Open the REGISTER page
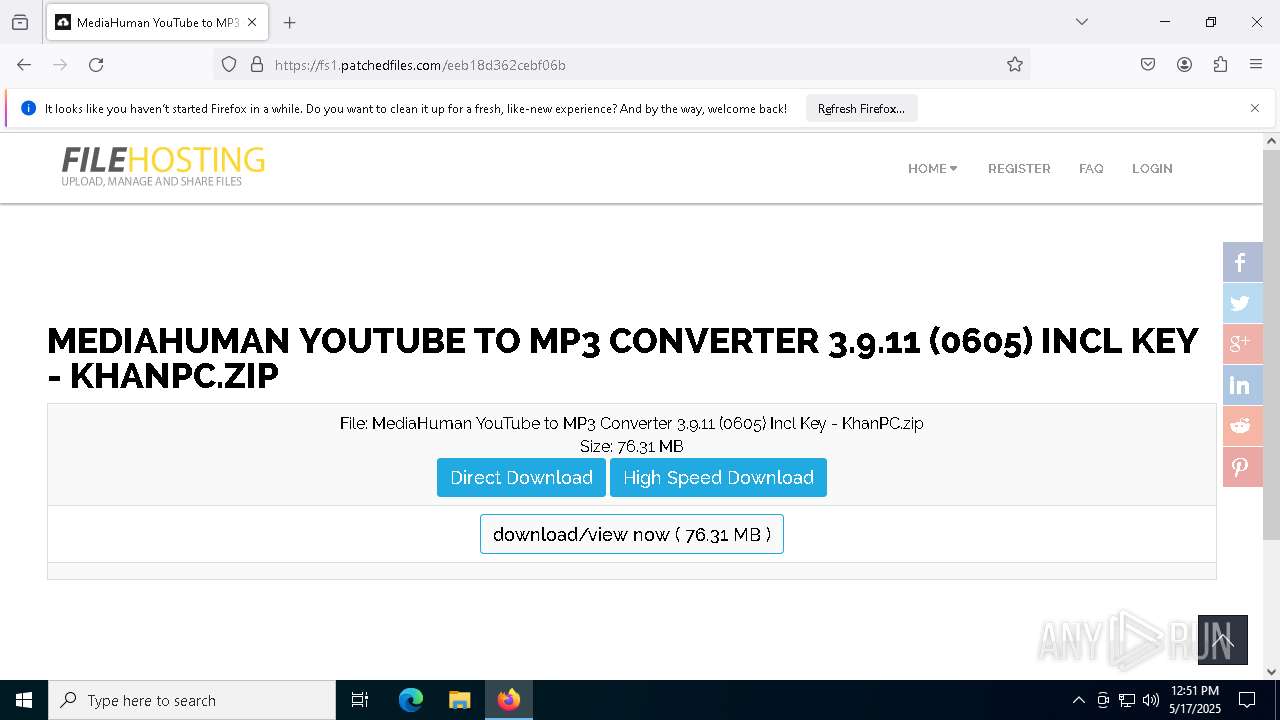The image size is (1280, 720). 1019,168
